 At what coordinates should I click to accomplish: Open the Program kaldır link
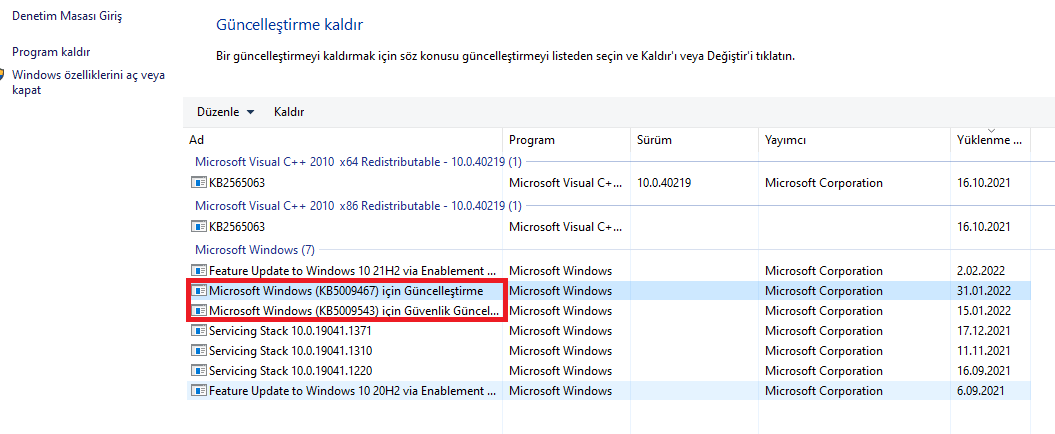[x=51, y=52]
